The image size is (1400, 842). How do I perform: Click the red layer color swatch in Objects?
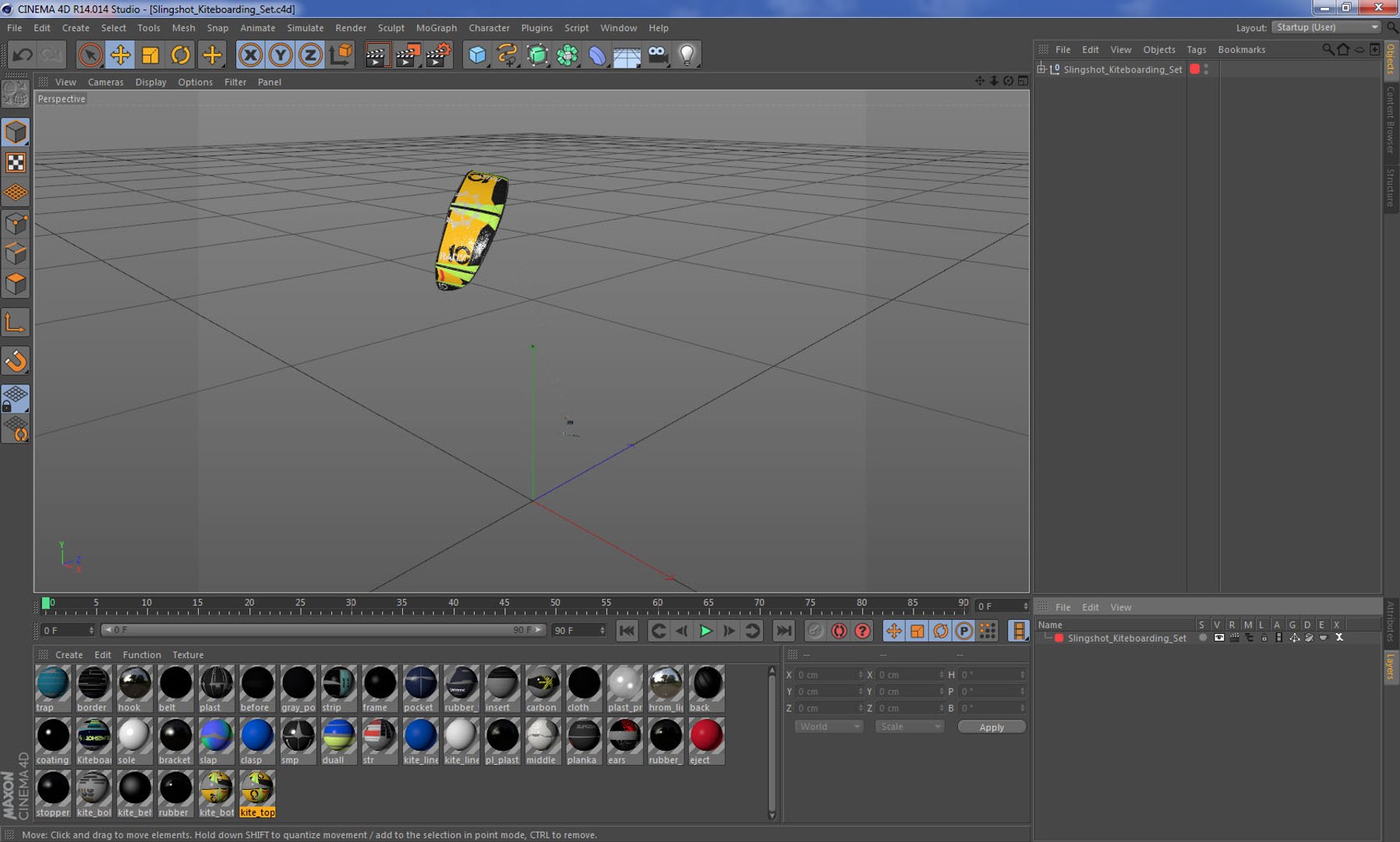click(x=1194, y=69)
